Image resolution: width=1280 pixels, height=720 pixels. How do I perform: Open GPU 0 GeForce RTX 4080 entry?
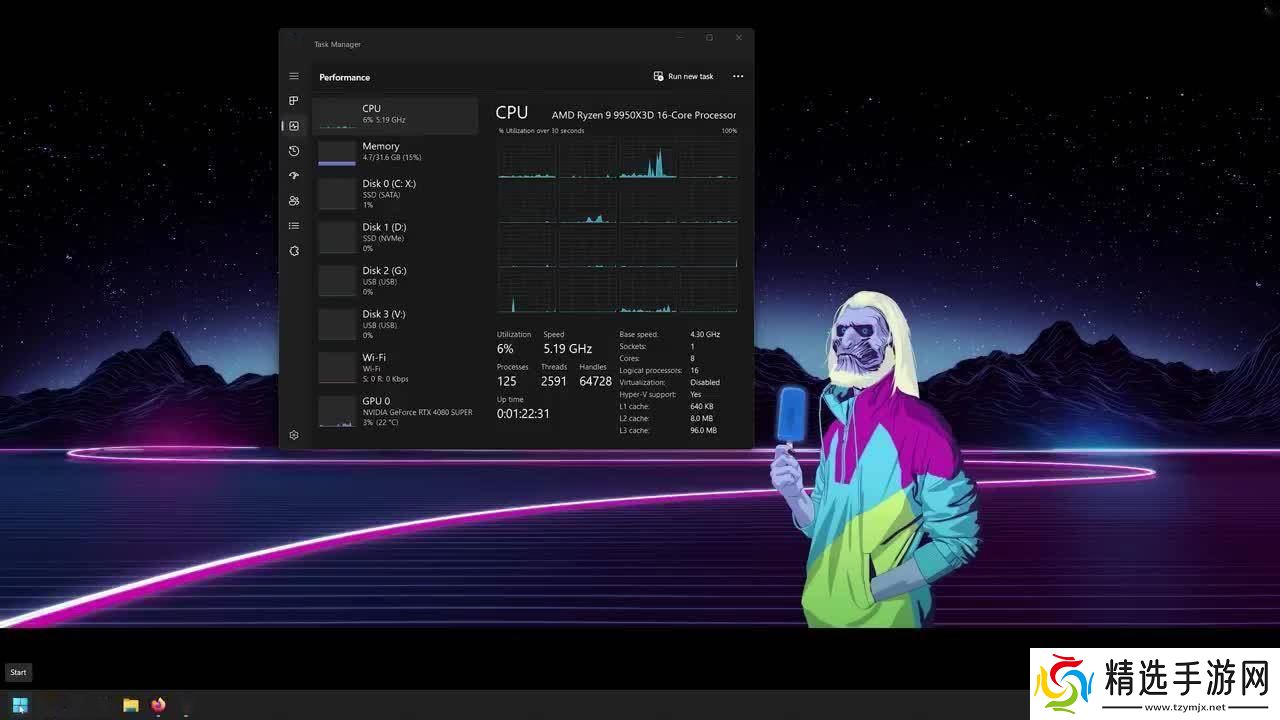[x=396, y=411]
